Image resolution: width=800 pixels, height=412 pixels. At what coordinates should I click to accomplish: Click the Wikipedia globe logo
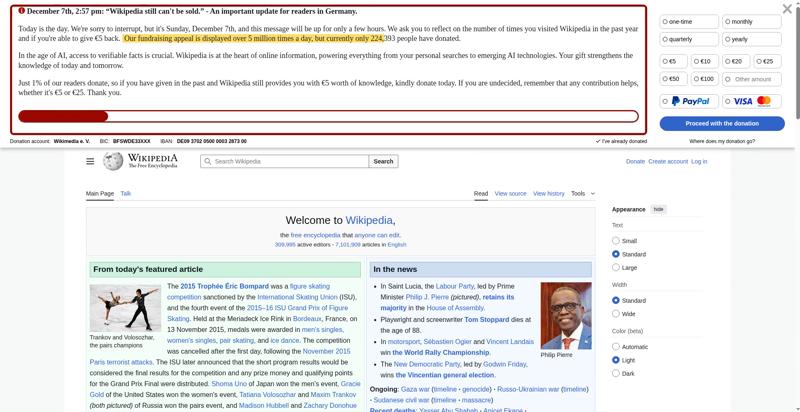(x=113, y=161)
